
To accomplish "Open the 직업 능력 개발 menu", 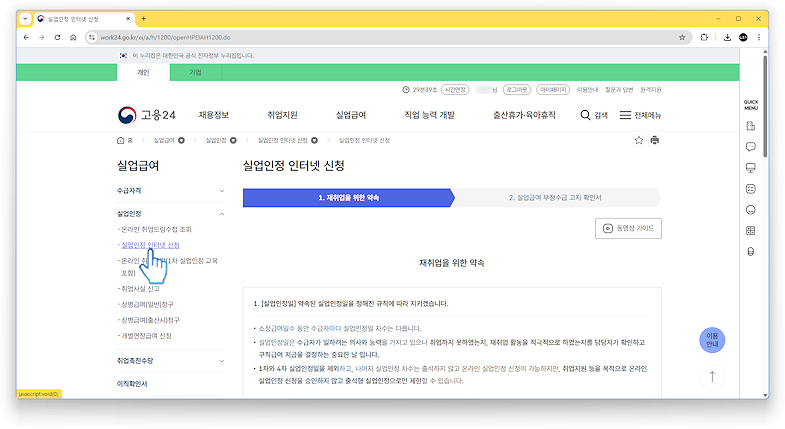I will tap(430, 115).
